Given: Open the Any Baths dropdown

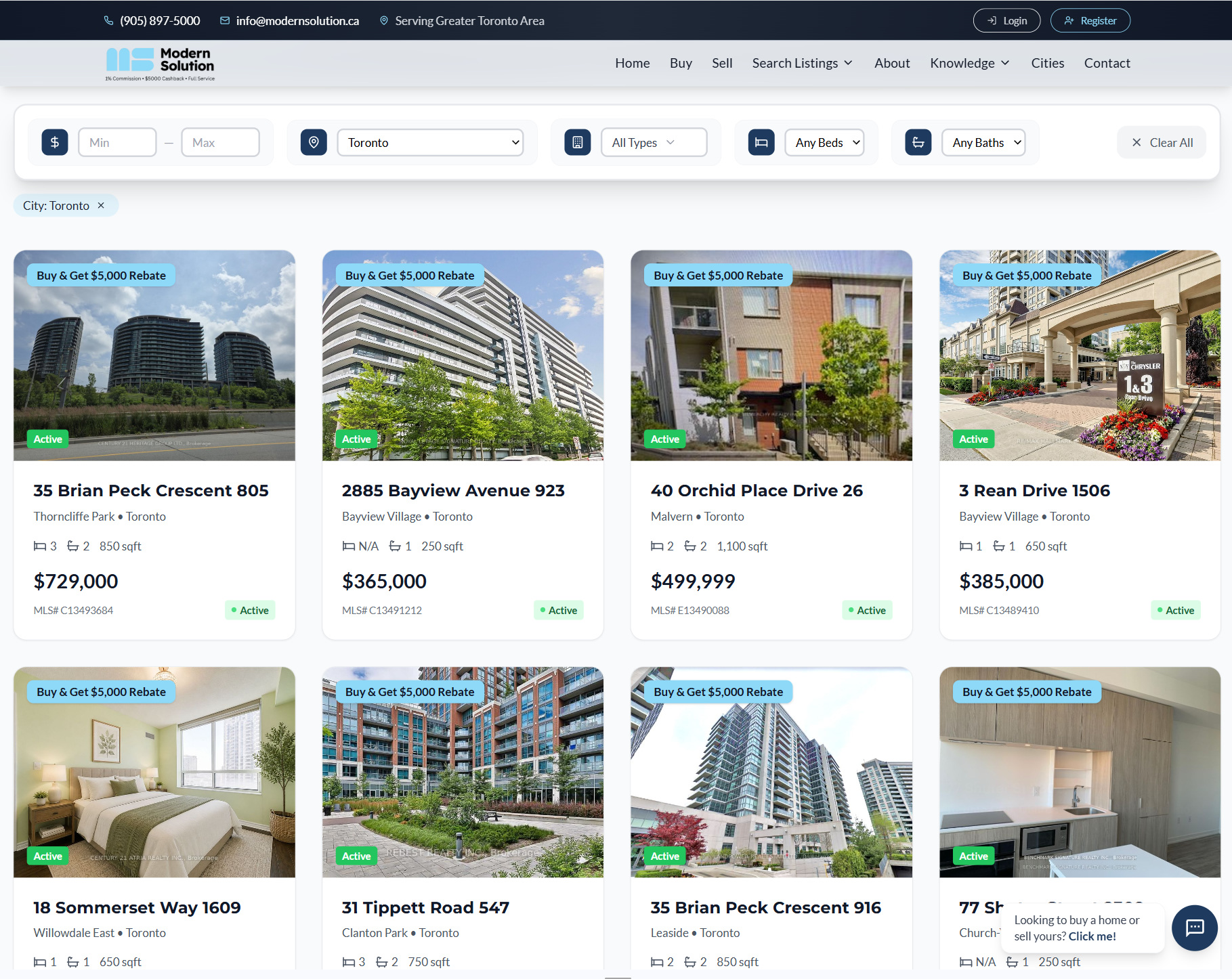Looking at the screenshot, I should (x=983, y=142).
